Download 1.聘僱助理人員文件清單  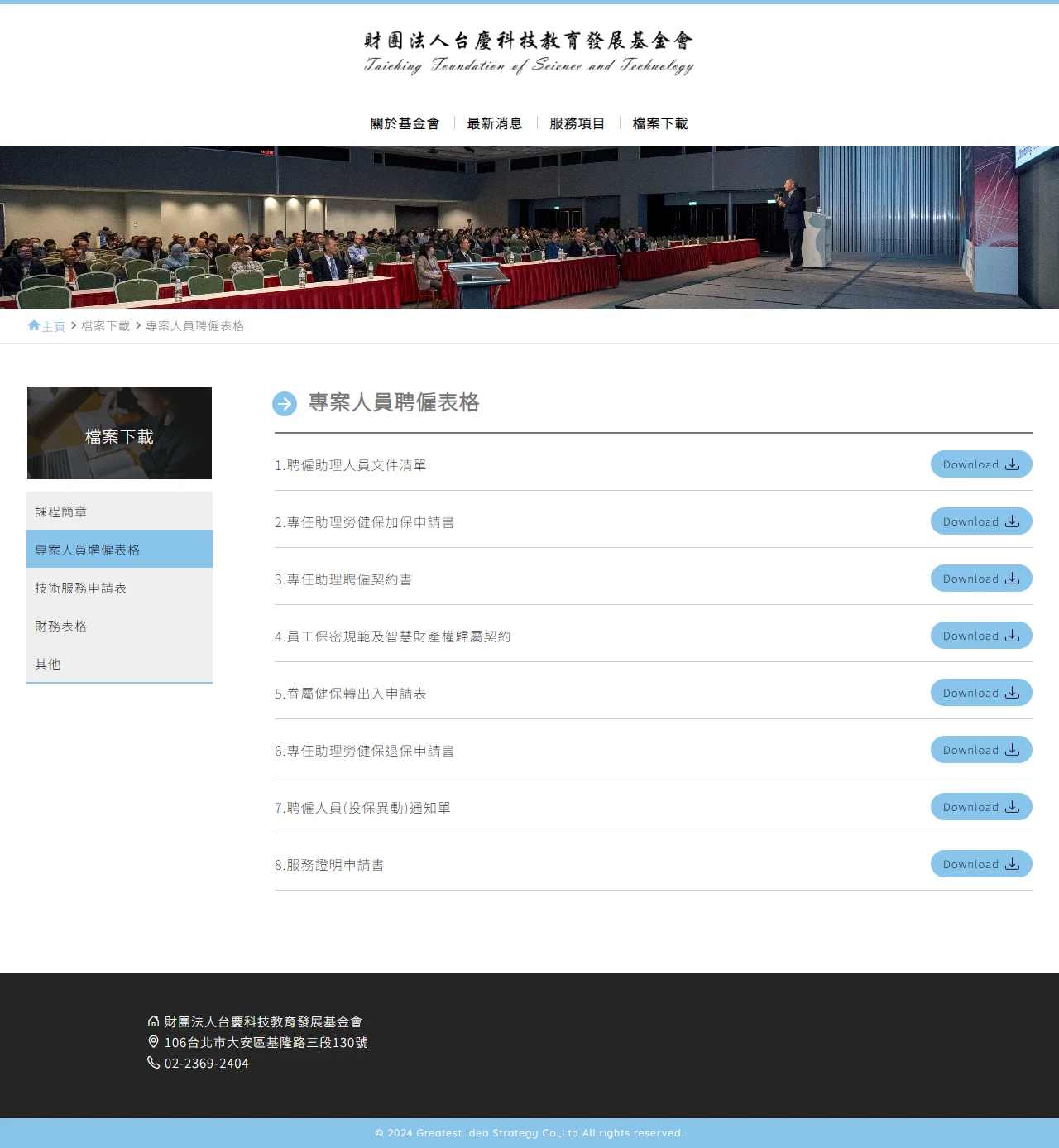pos(981,464)
